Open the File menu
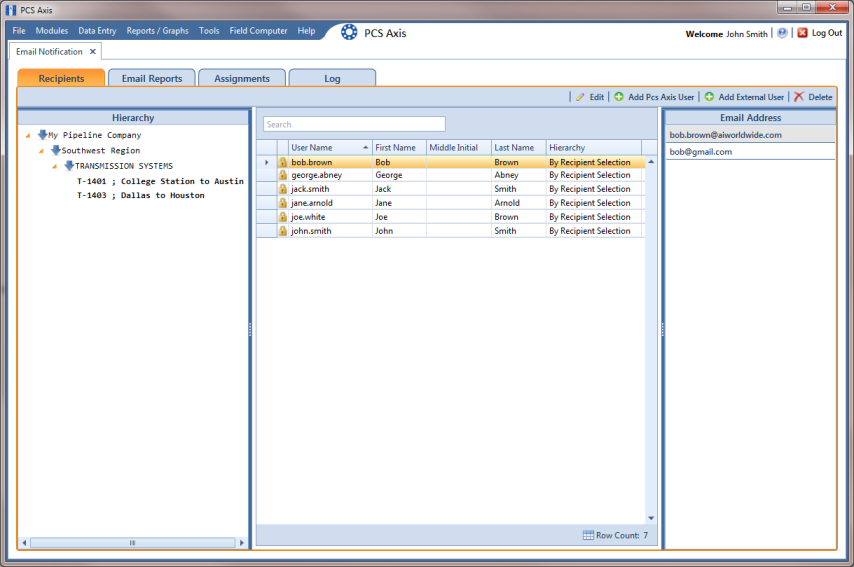Image resolution: width=854 pixels, height=567 pixels. (19, 31)
